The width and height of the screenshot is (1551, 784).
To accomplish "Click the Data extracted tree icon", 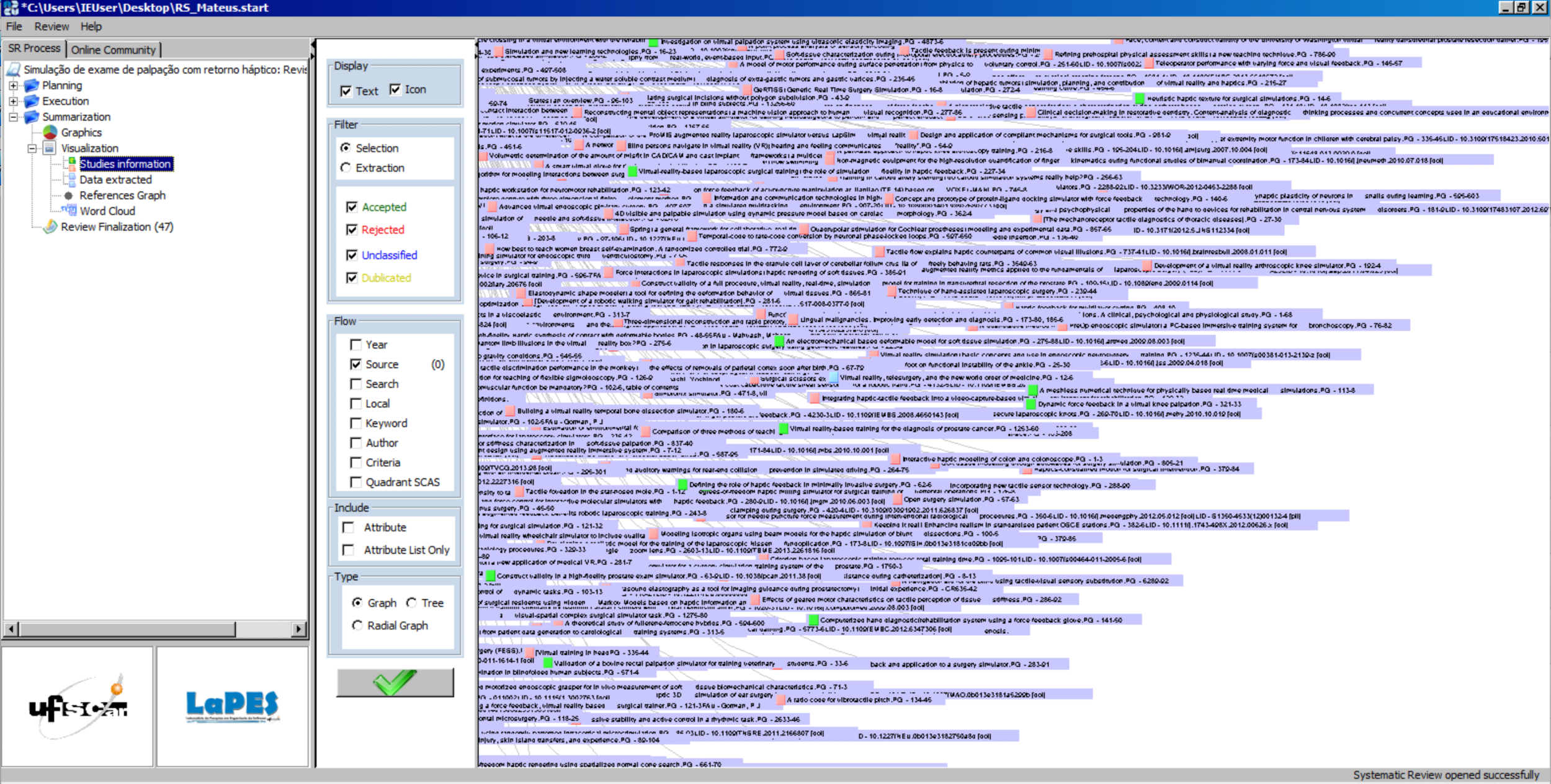I will point(71,180).
